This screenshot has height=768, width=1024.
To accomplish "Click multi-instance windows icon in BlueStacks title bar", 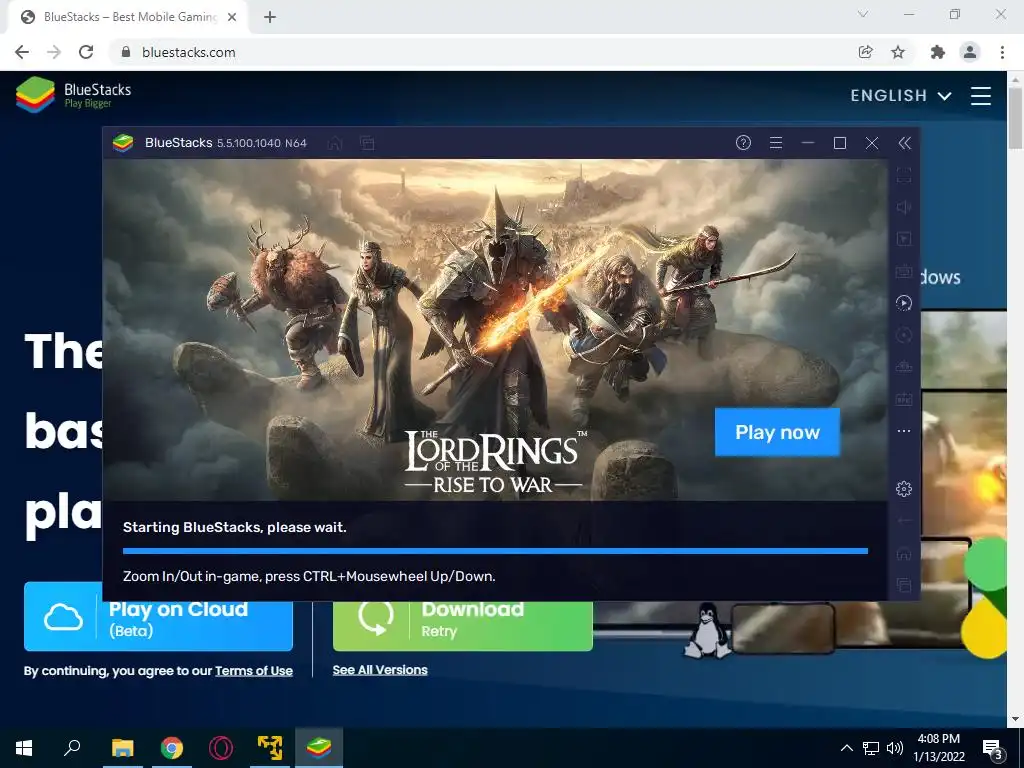I will 368,142.
